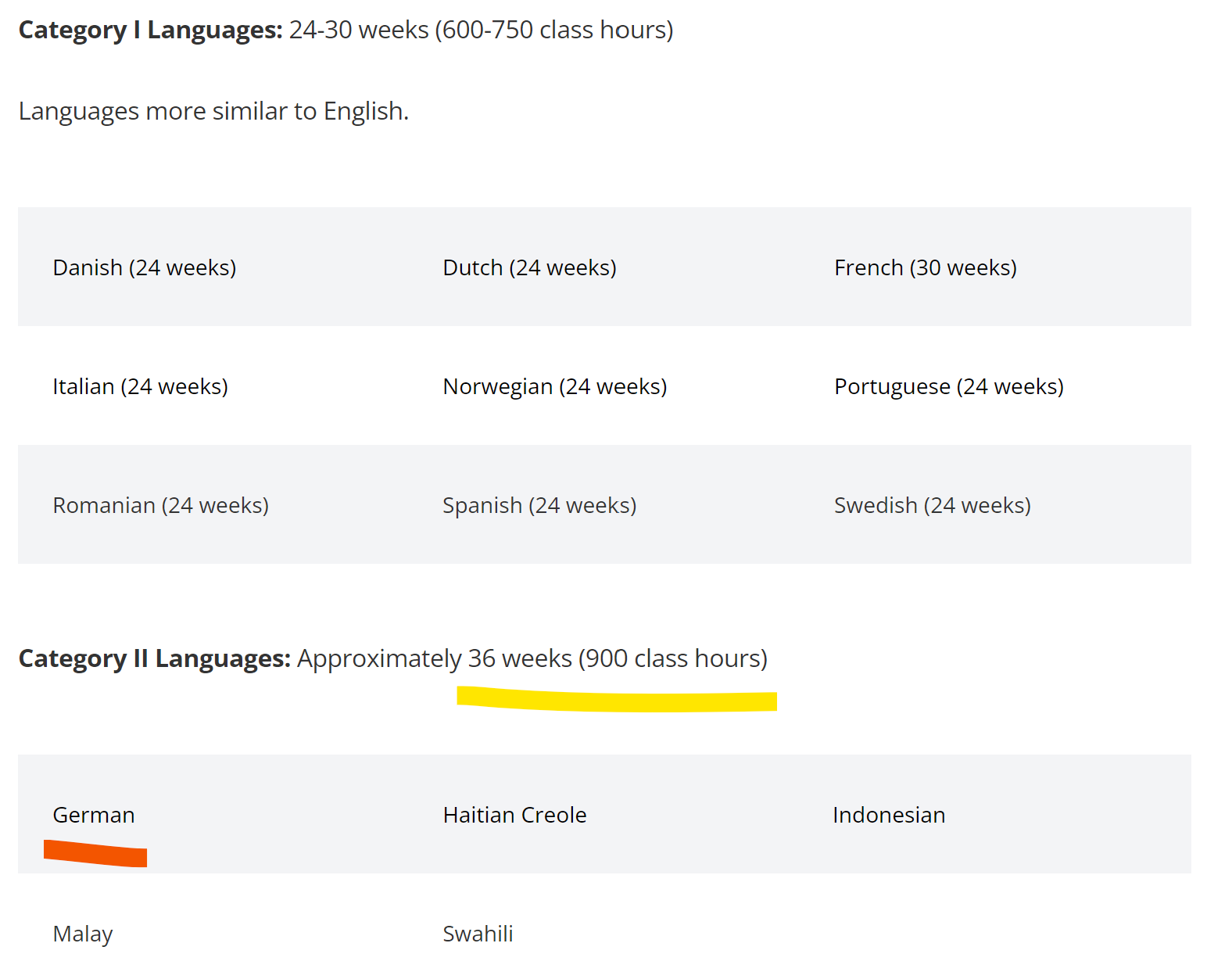Click 'Approximately 36 weeks (900 class hours)' text
This screenshot has height=979, width=1232.
[x=532, y=658]
